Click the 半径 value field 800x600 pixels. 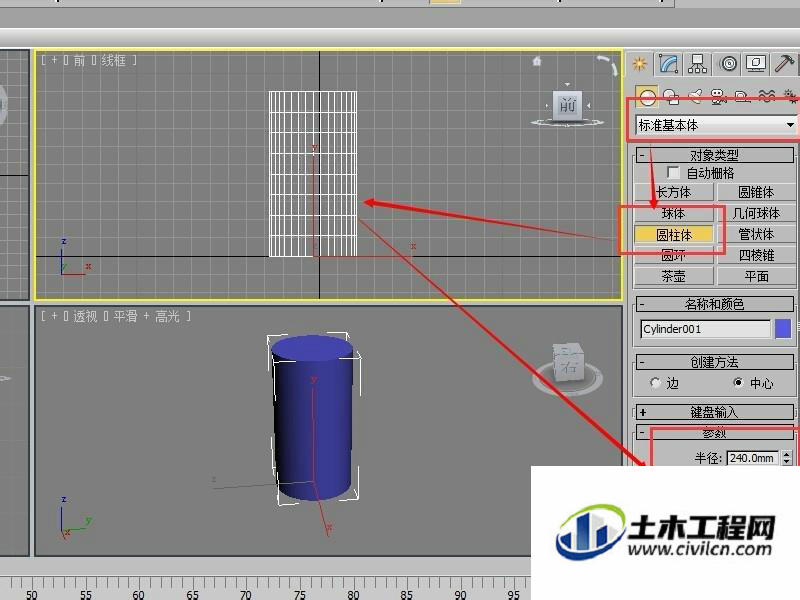point(753,458)
